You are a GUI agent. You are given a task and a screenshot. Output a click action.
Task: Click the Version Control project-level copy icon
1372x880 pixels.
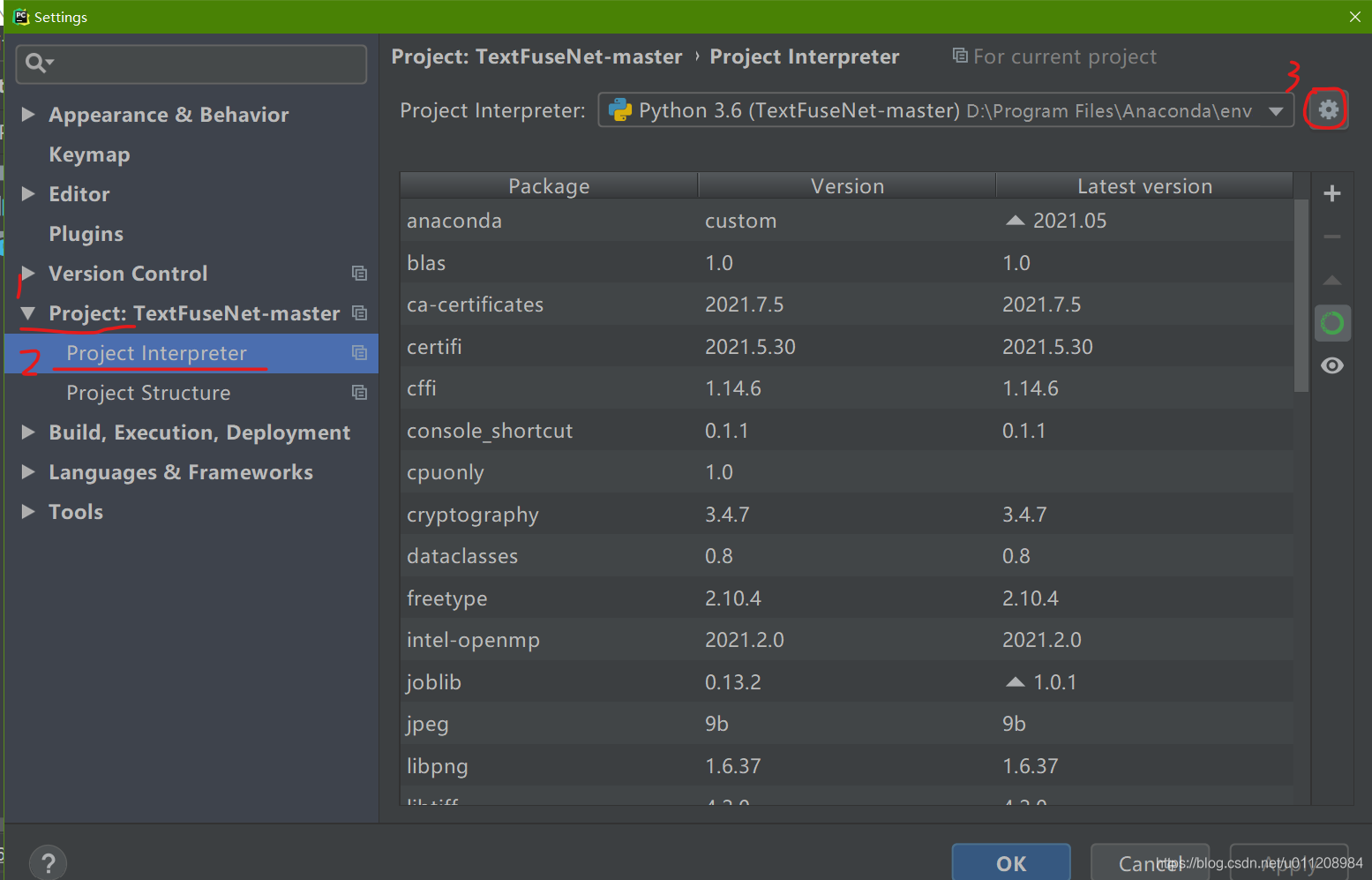click(359, 274)
